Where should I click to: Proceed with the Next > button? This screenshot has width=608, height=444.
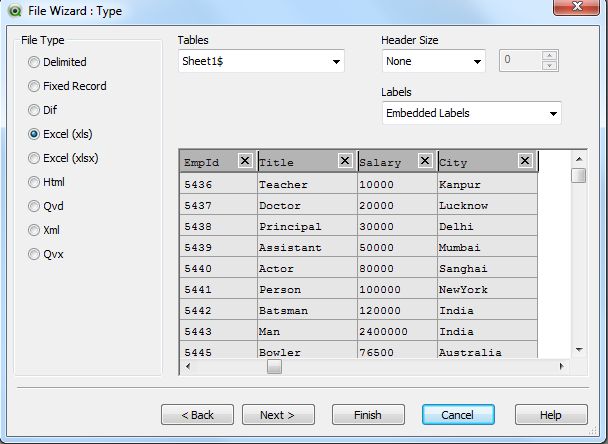click(x=278, y=415)
